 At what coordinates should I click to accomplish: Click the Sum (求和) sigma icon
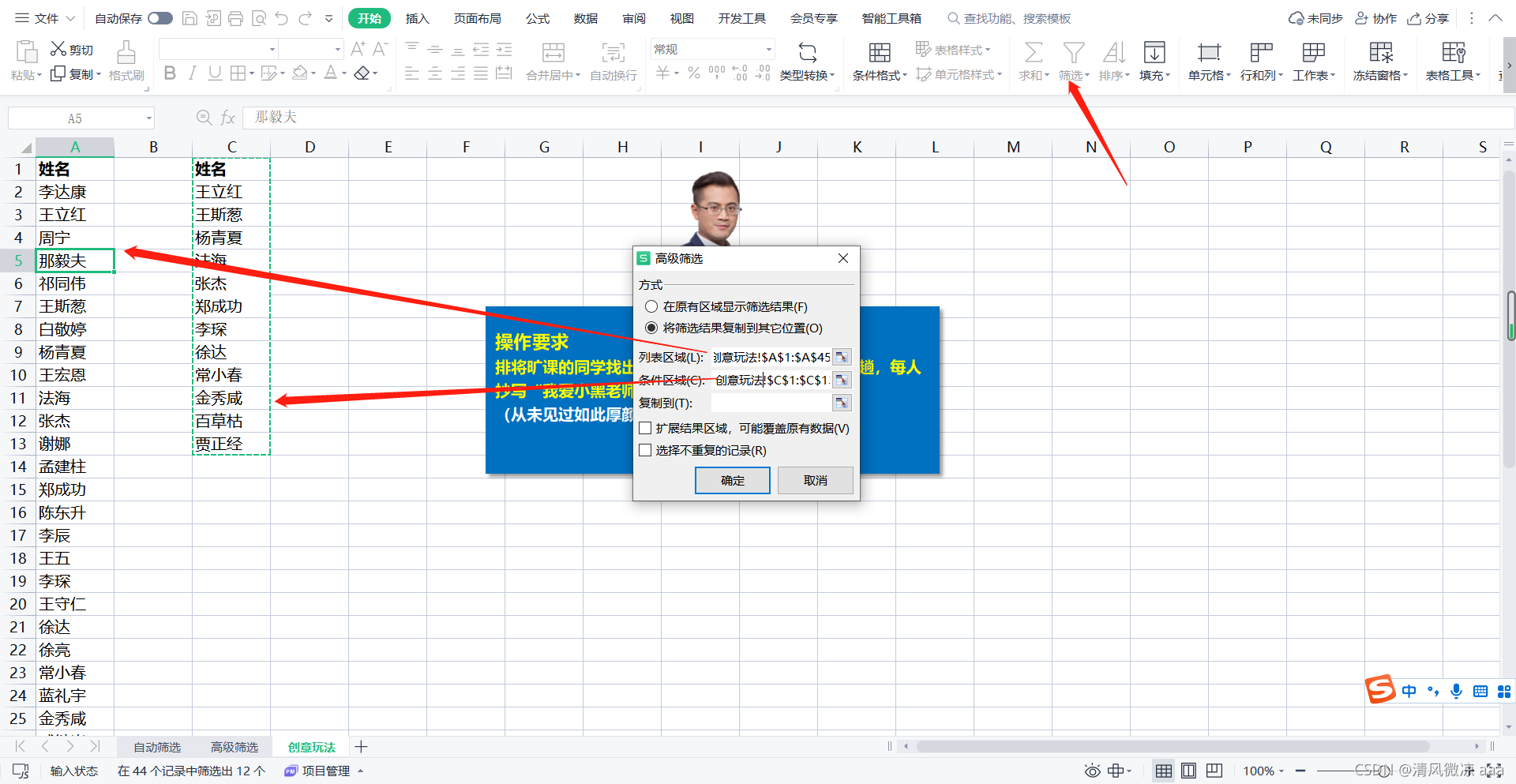coord(1033,52)
